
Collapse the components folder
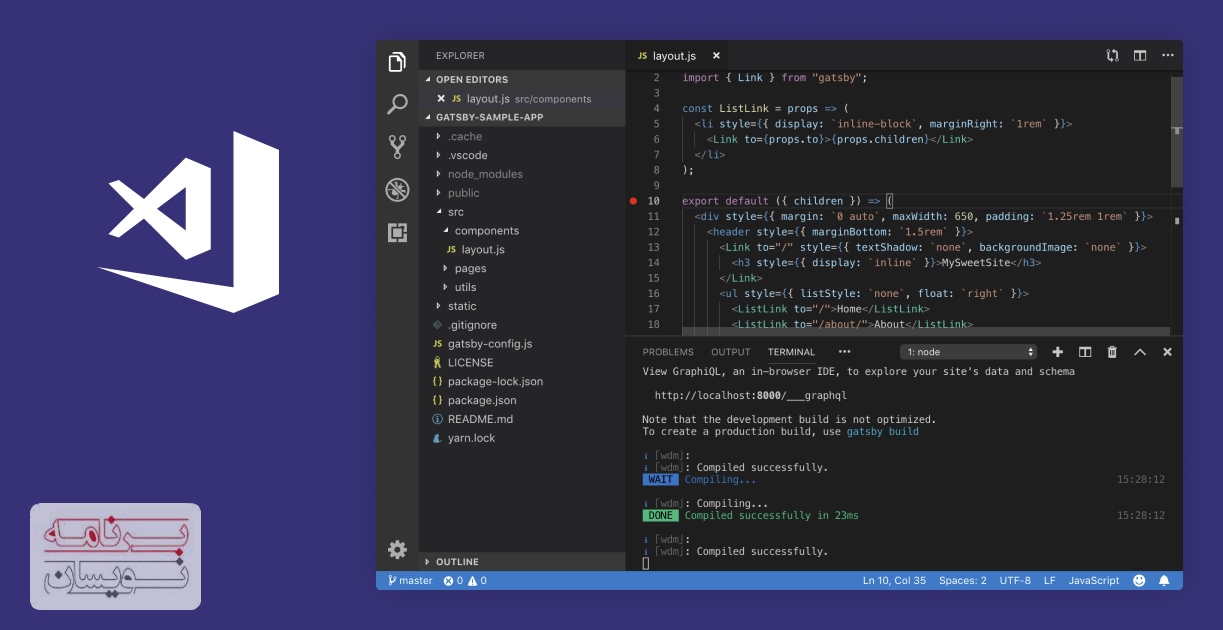coord(522,231)
